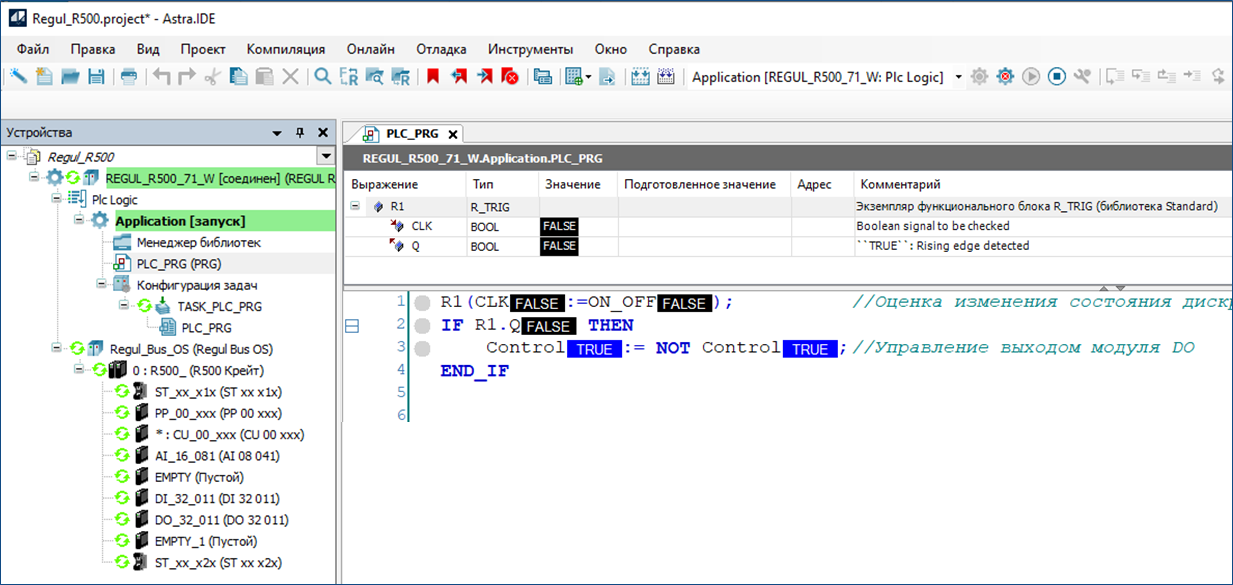Select DO_32_011 module in device tree
The image size is (1233, 585).
click(x=220, y=520)
